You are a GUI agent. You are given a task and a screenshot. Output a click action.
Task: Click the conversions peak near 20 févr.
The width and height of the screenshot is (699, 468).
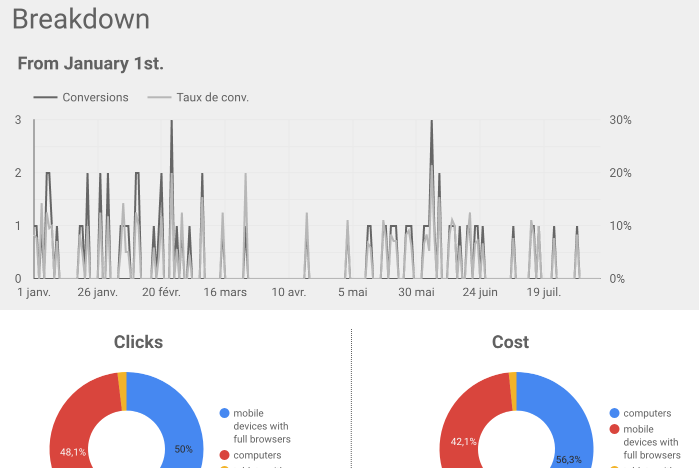click(x=172, y=121)
